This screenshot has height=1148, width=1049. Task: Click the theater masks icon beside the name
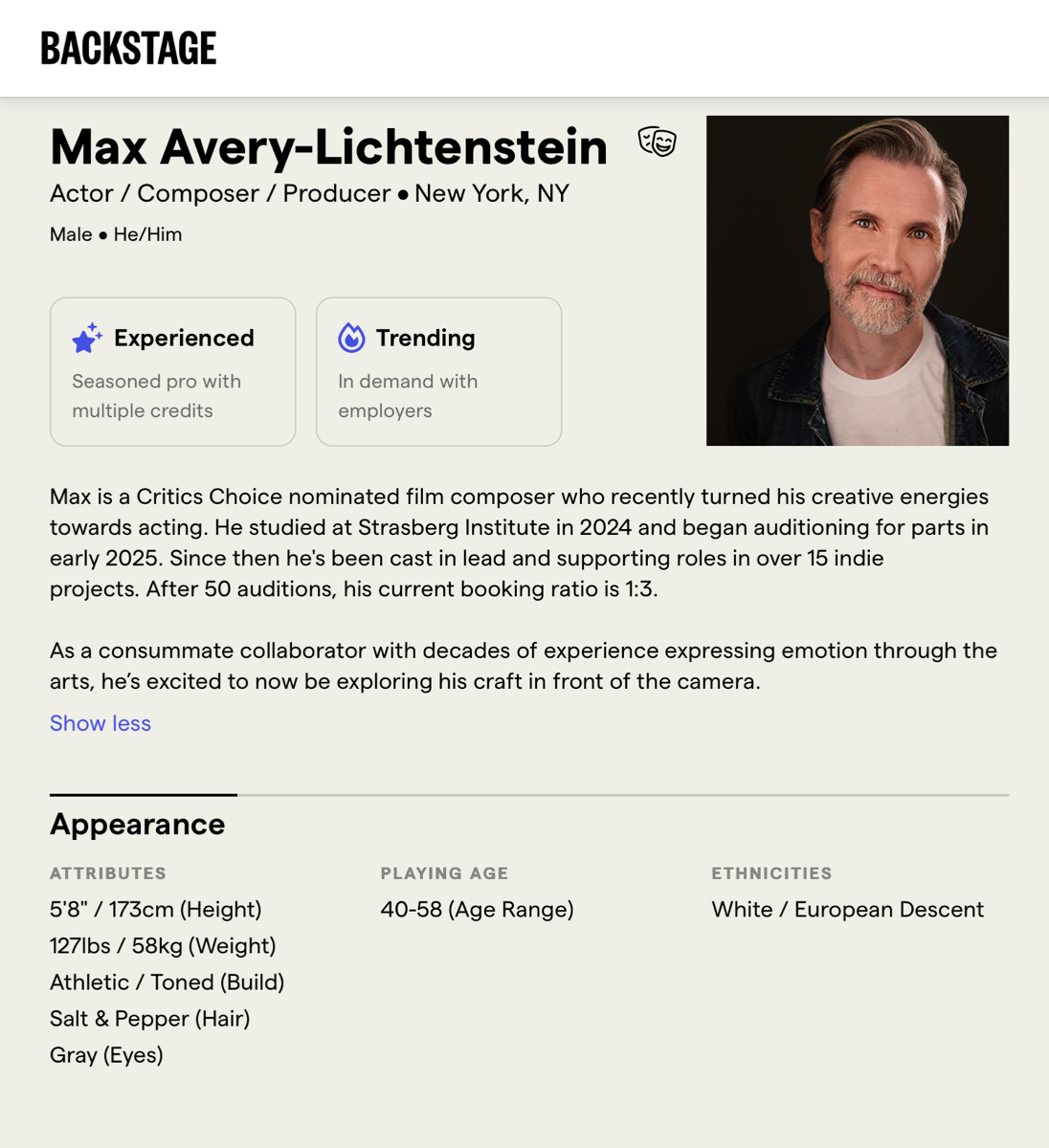coord(658,142)
